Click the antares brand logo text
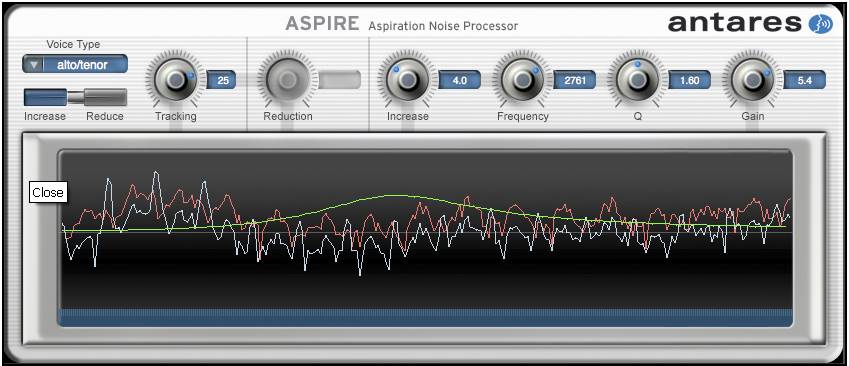 pyautogui.click(x=735, y=23)
